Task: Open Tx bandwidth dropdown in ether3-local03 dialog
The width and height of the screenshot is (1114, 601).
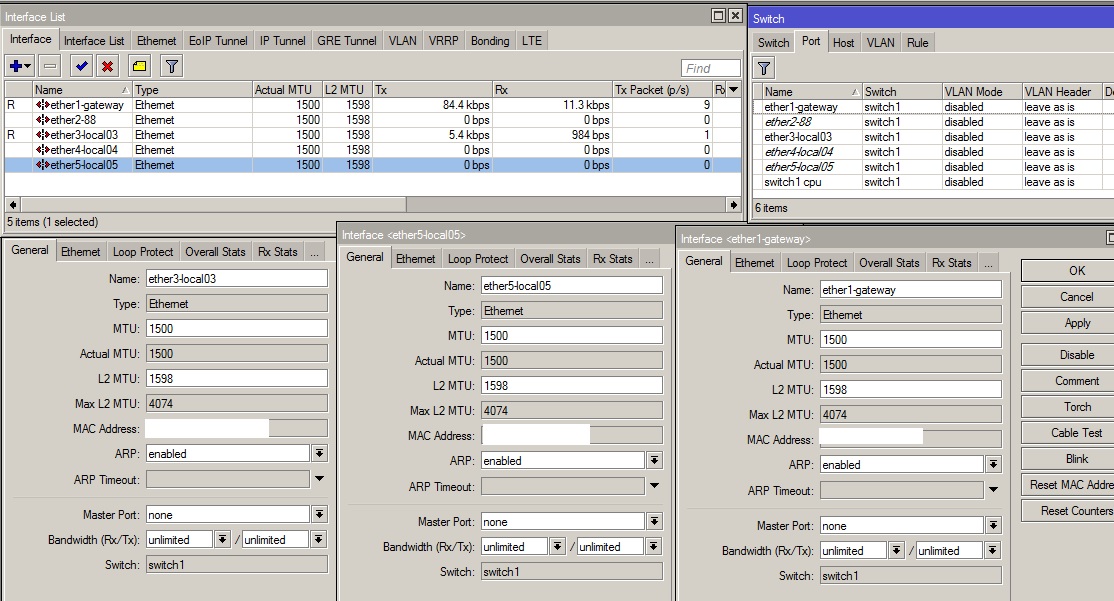Action: point(318,540)
